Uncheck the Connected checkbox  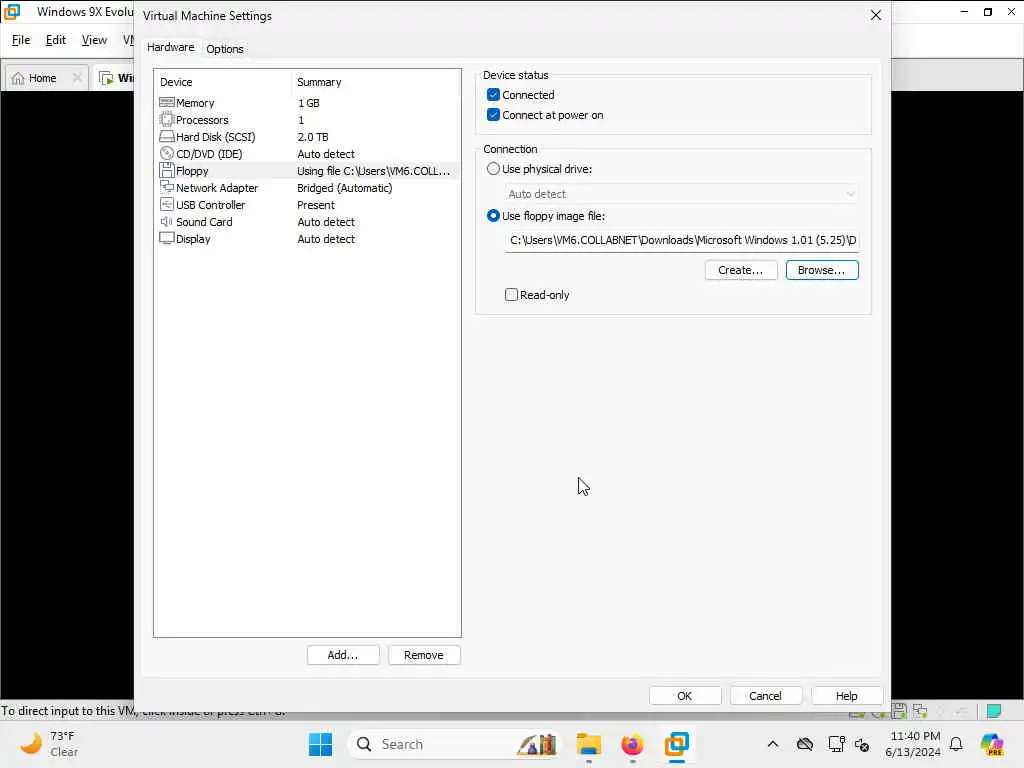point(493,95)
